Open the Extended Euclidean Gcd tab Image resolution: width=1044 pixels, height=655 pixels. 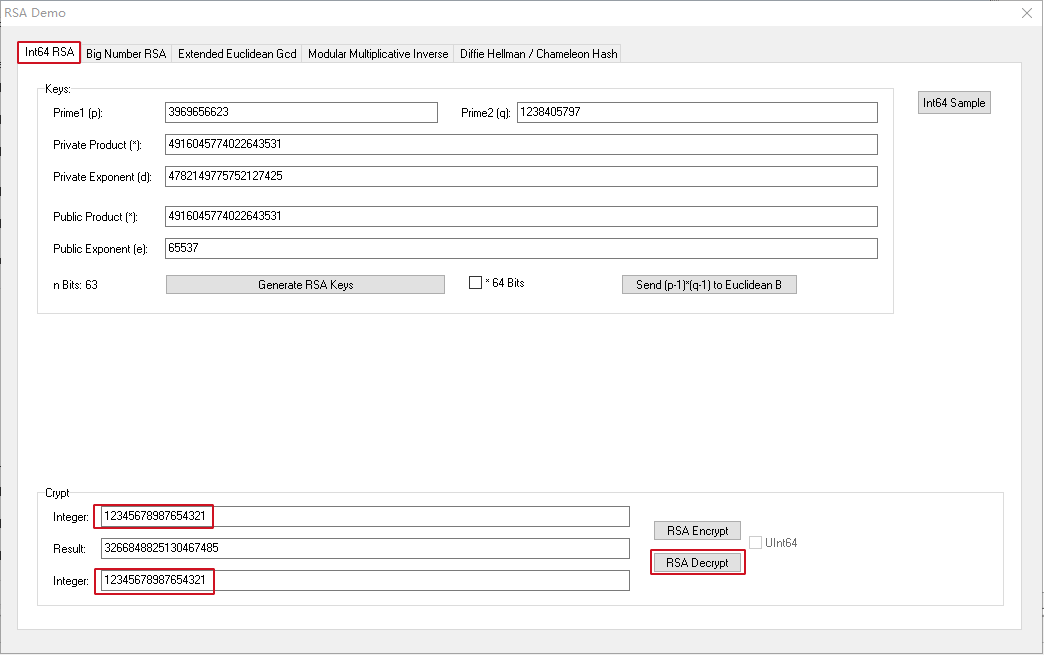coord(237,54)
